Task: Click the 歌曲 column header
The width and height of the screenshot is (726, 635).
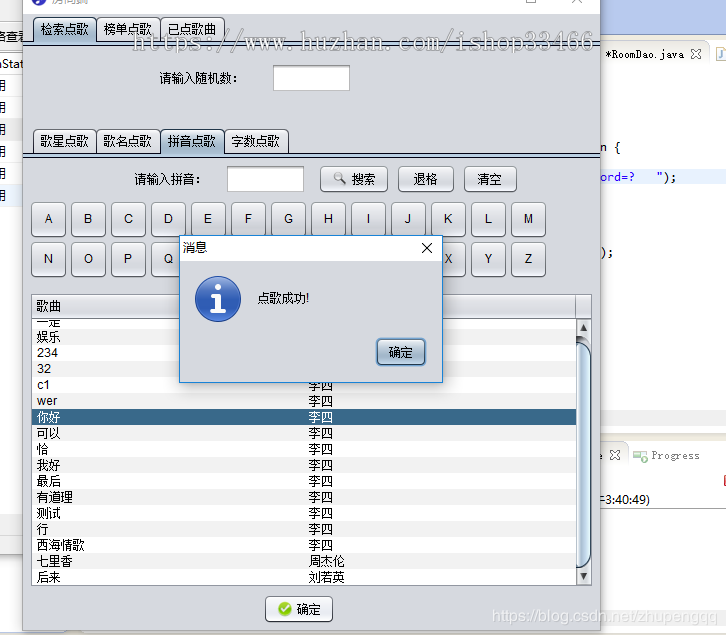Action: click(106, 306)
